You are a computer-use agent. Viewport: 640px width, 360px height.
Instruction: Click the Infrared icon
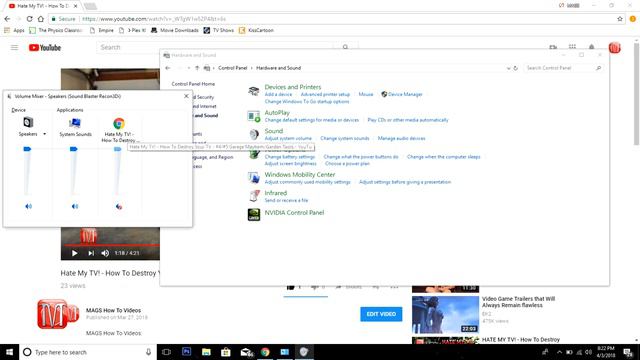coord(253,196)
